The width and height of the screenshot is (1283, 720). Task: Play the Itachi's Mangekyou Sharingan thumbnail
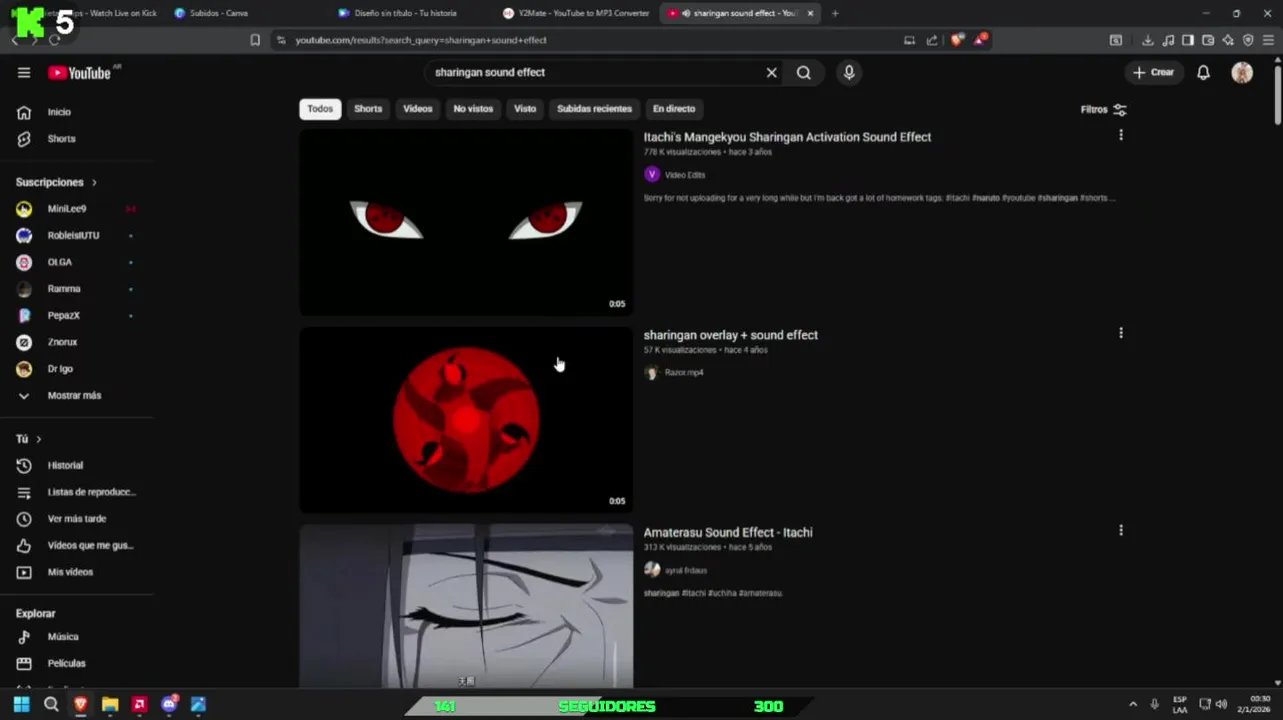tap(466, 222)
